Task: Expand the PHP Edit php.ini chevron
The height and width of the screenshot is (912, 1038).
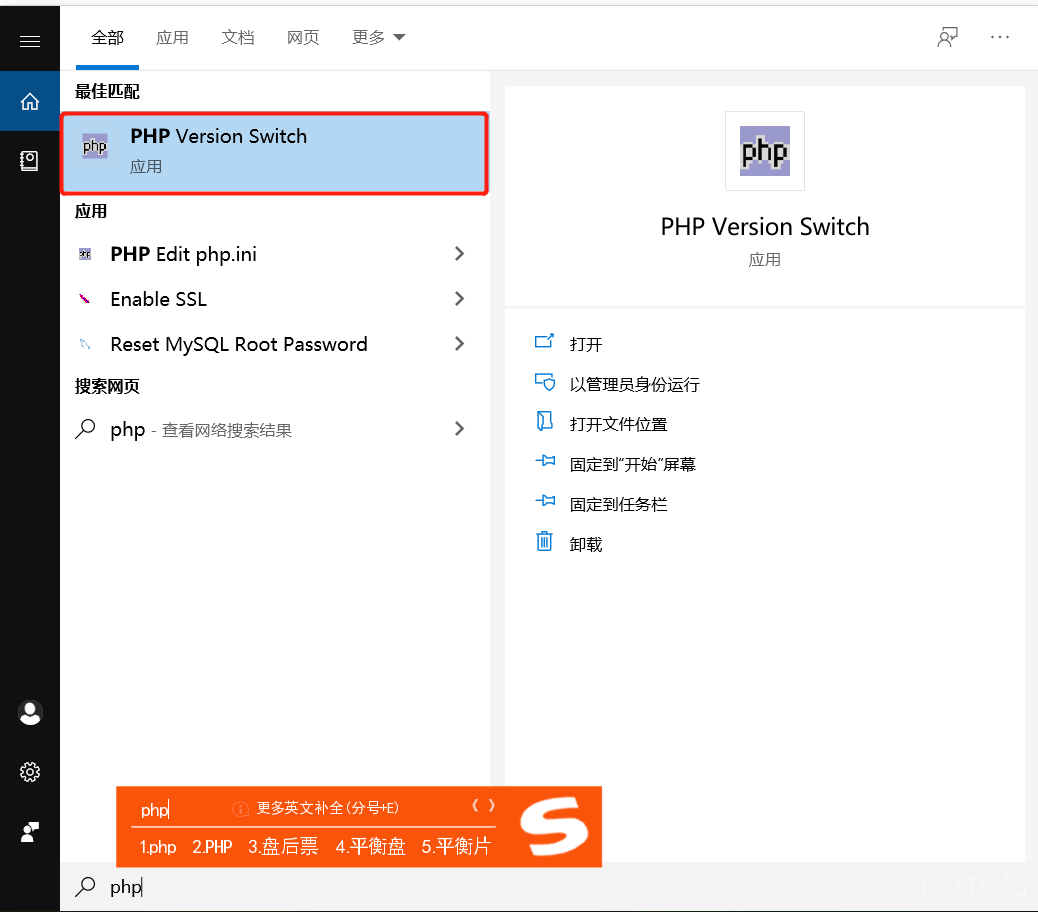Action: tap(459, 253)
